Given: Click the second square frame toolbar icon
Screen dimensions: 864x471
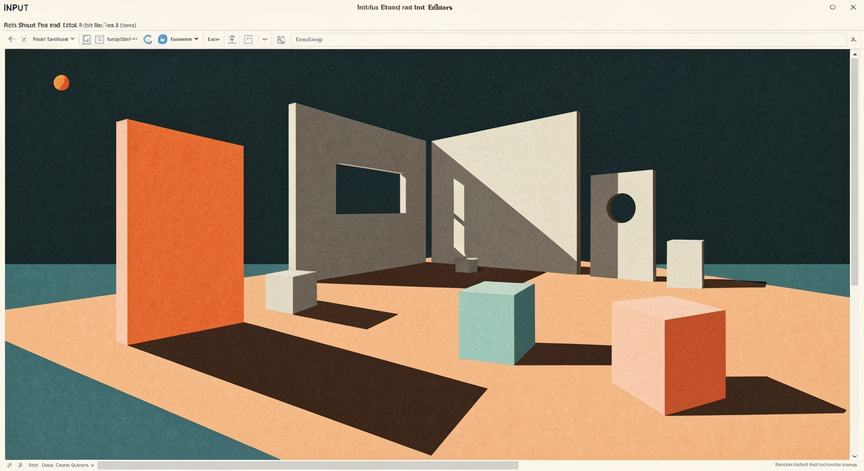Looking at the screenshot, I should coord(99,39).
